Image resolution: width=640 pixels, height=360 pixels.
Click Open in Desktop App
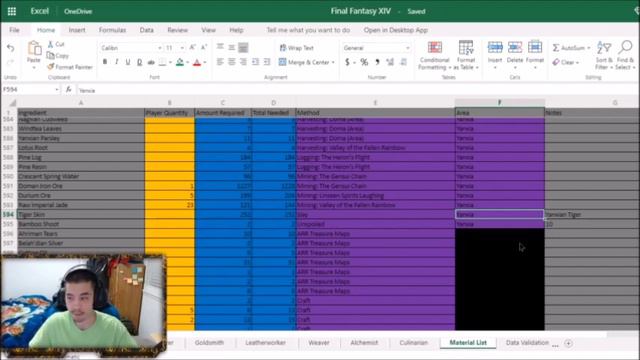(396, 30)
